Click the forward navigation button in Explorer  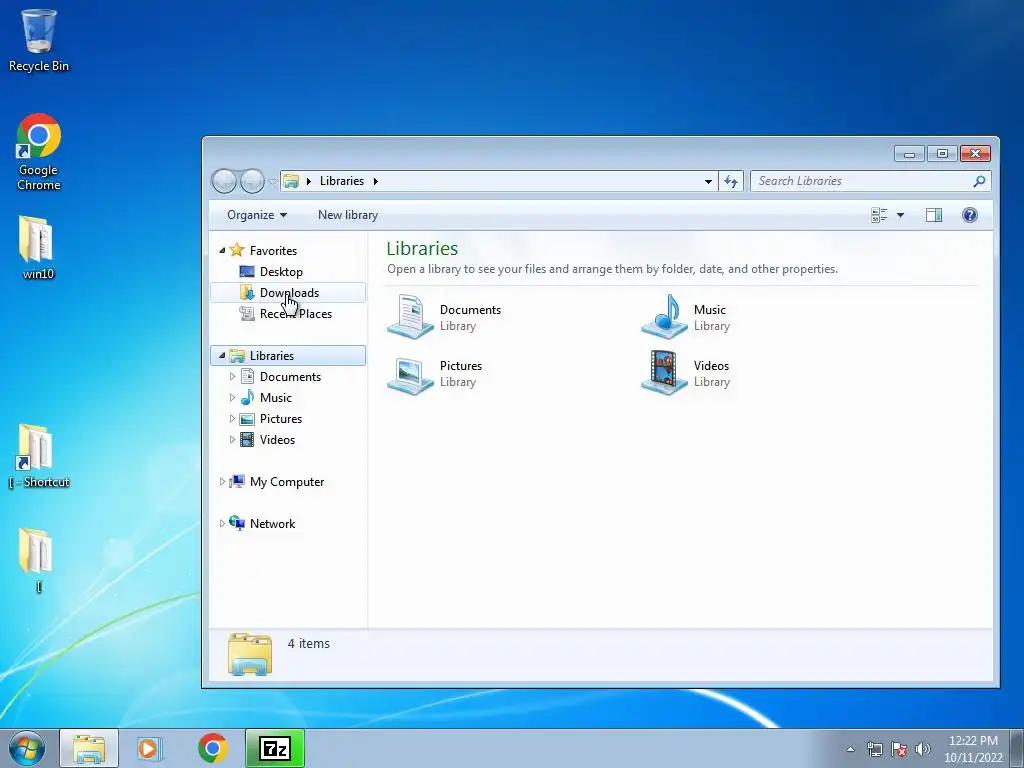coord(252,181)
